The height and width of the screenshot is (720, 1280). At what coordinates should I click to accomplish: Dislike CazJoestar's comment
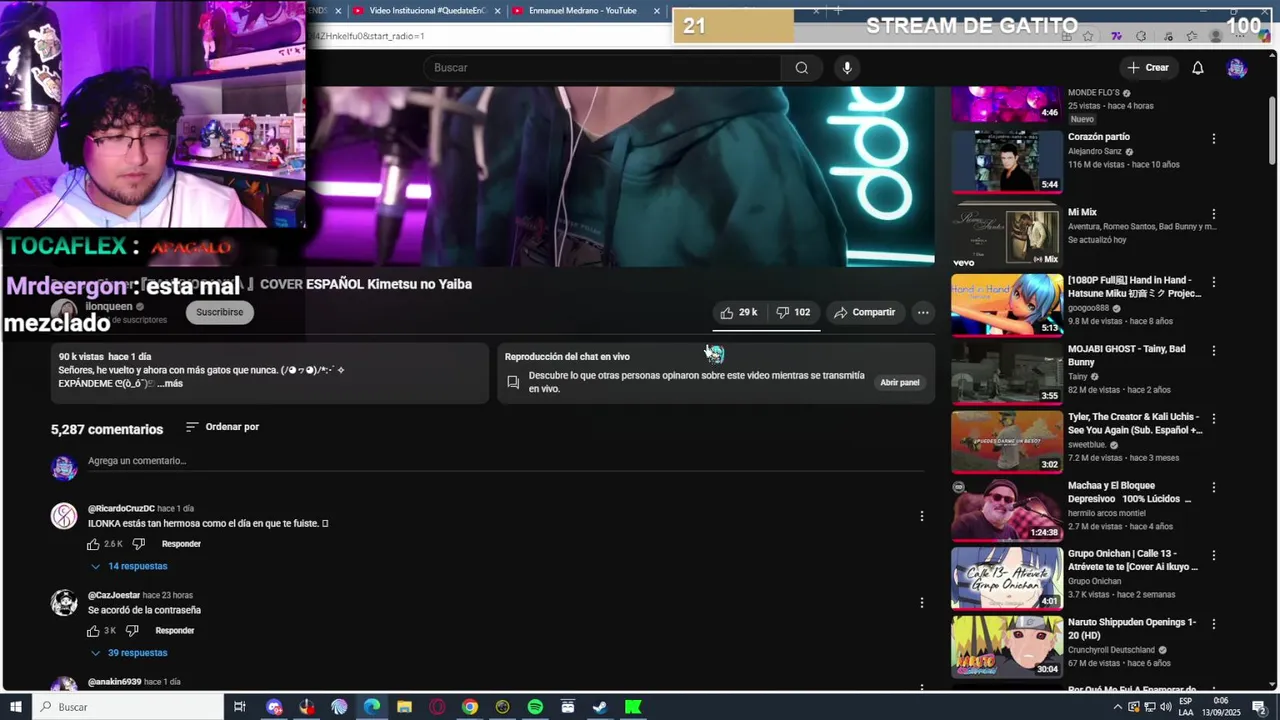133,631
